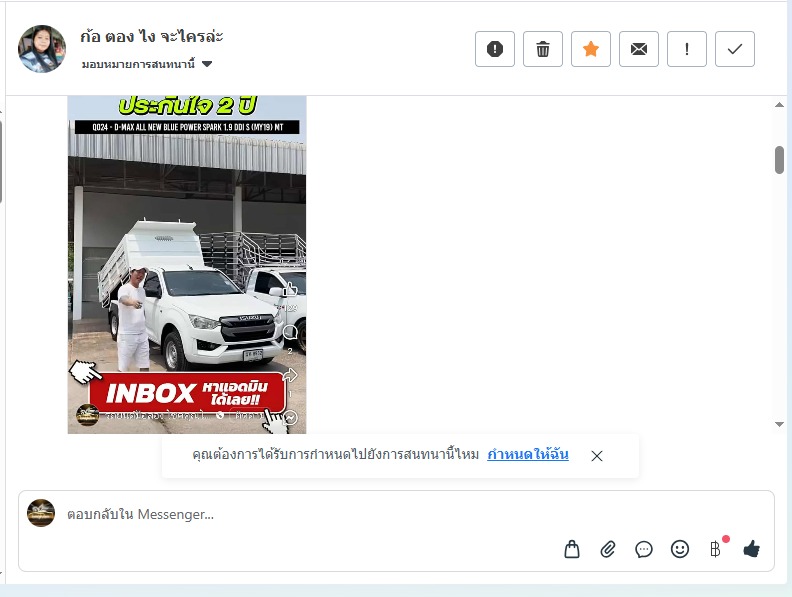Click the chat scrollbar thumb
Viewport: 792px width, 597px height.
pos(779,160)
